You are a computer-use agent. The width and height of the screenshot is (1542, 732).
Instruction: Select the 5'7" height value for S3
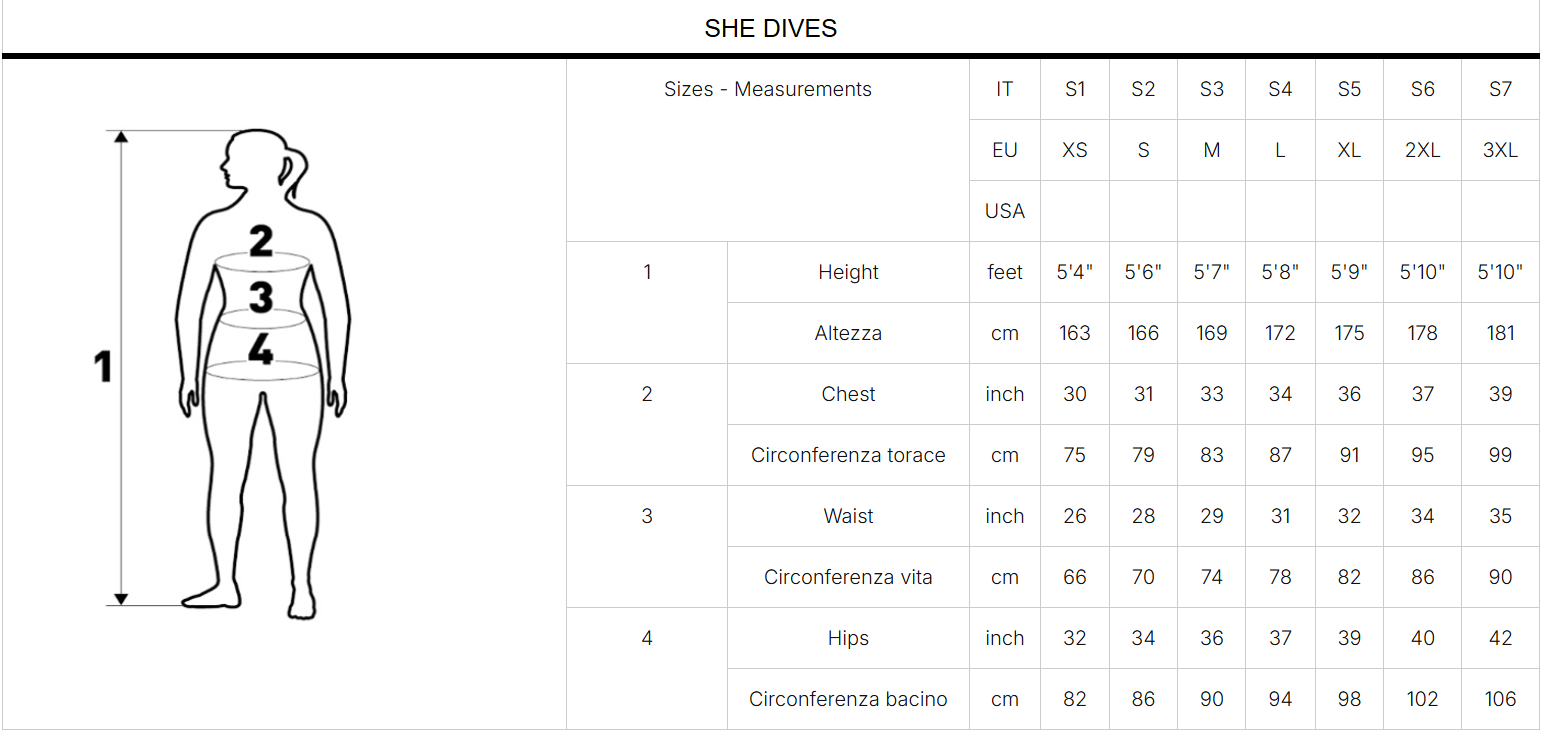pyautogui.click(x=1211, y=272)
